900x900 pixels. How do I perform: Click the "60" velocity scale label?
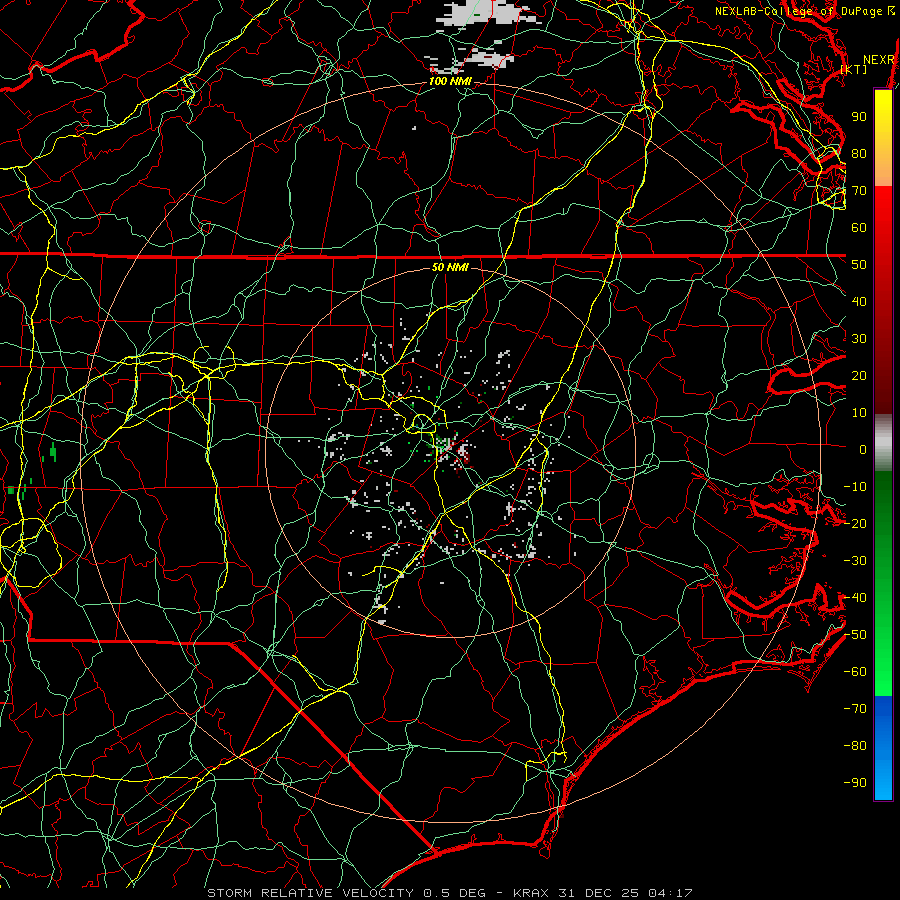[859, 228]
